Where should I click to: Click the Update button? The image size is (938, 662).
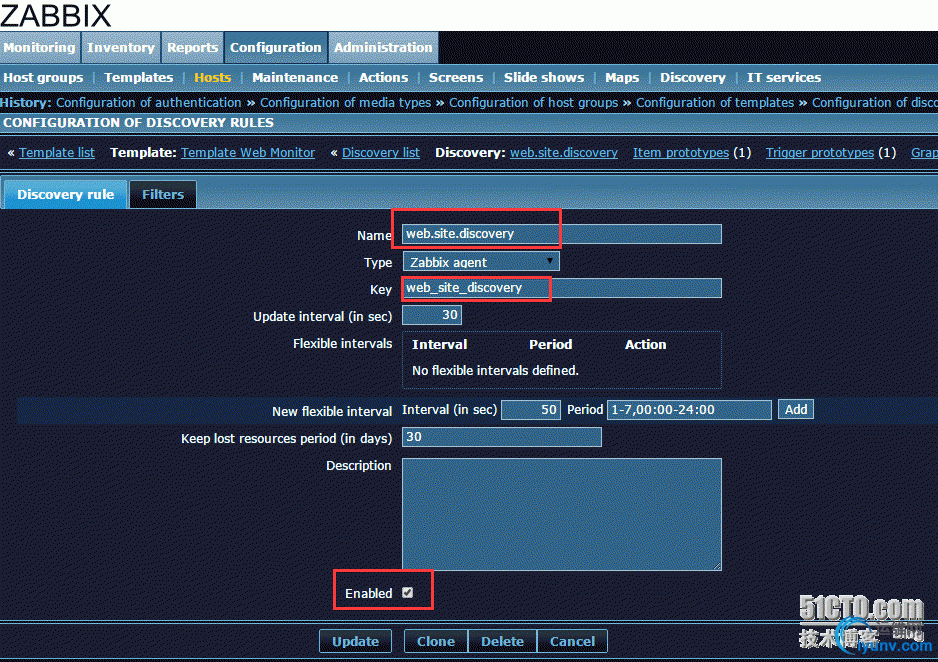click(355, 641)
